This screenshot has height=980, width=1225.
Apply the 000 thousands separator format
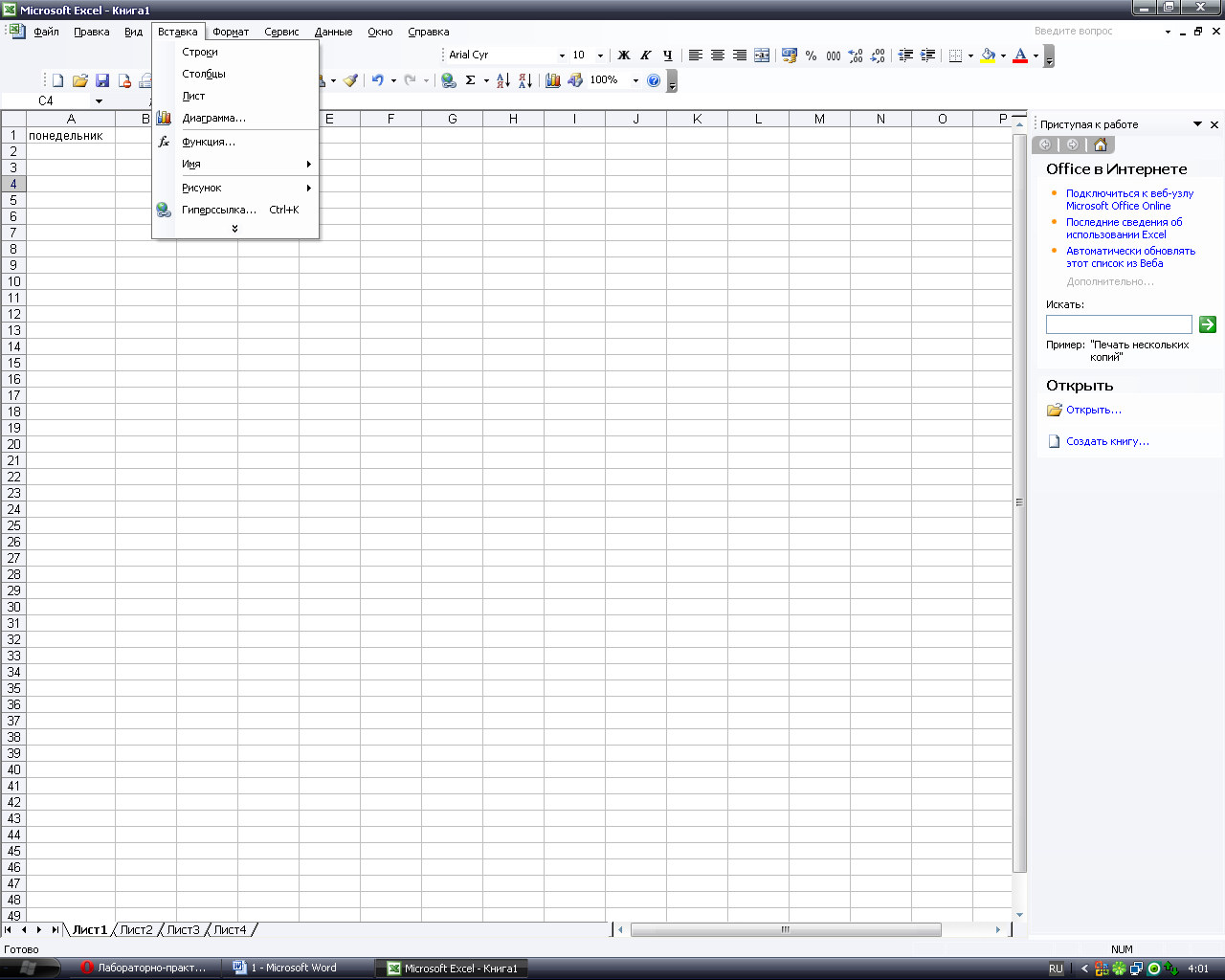click(x=834, y=56)
